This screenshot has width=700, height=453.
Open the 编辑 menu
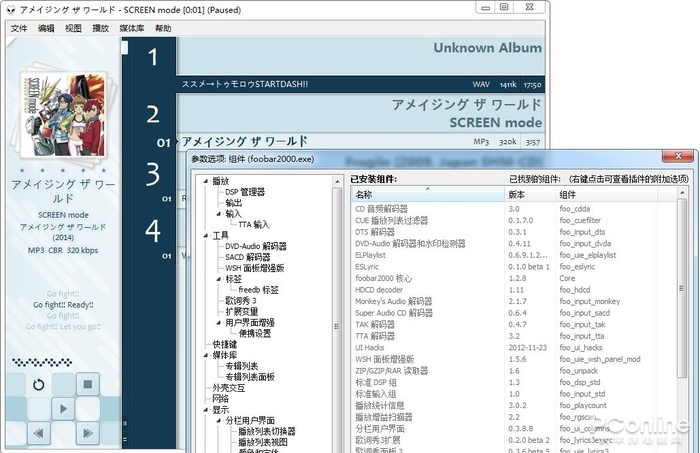(46, 29)
